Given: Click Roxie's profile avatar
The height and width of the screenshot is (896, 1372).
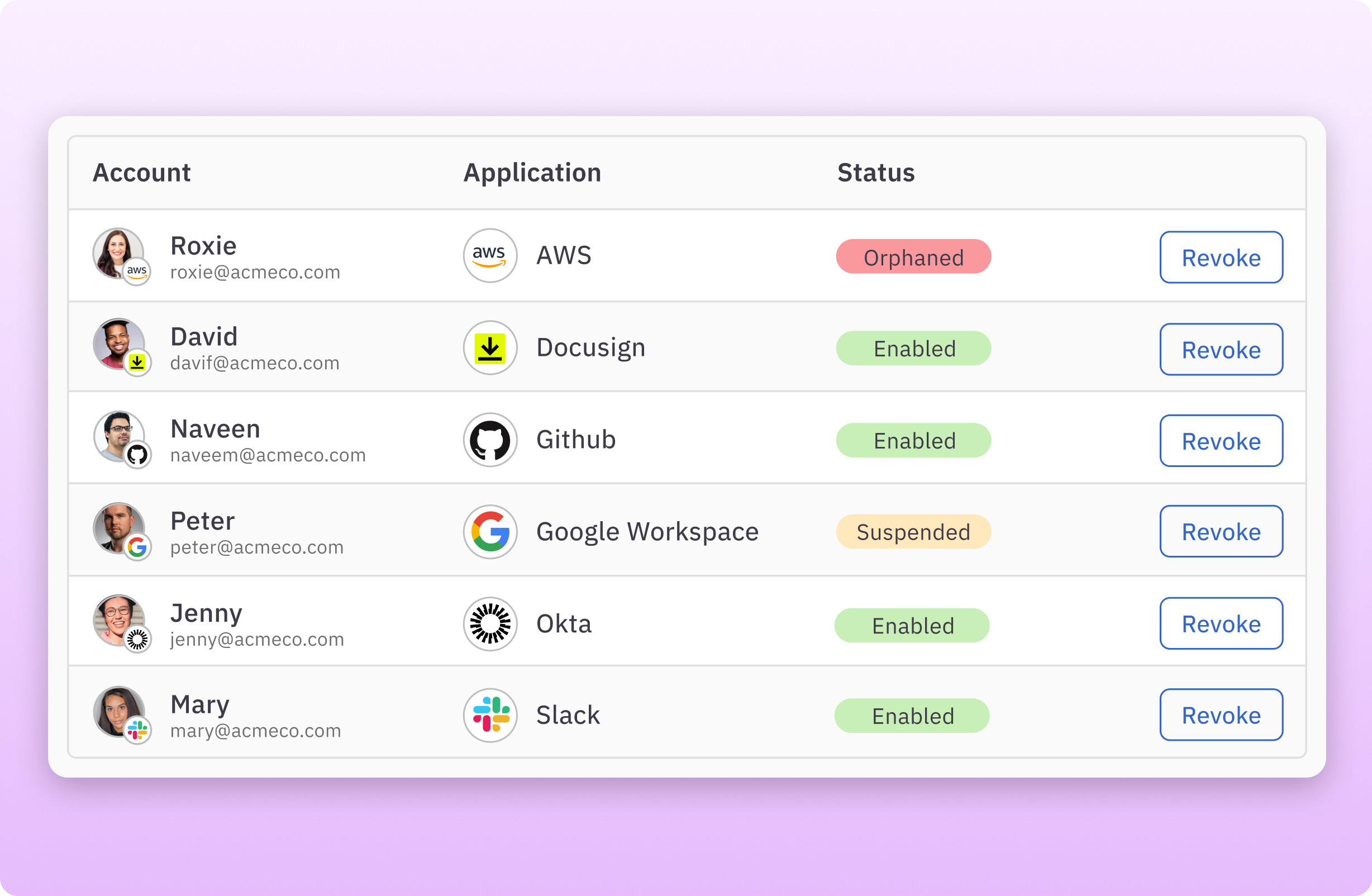Looking at the screenshot, I should 117,252.
